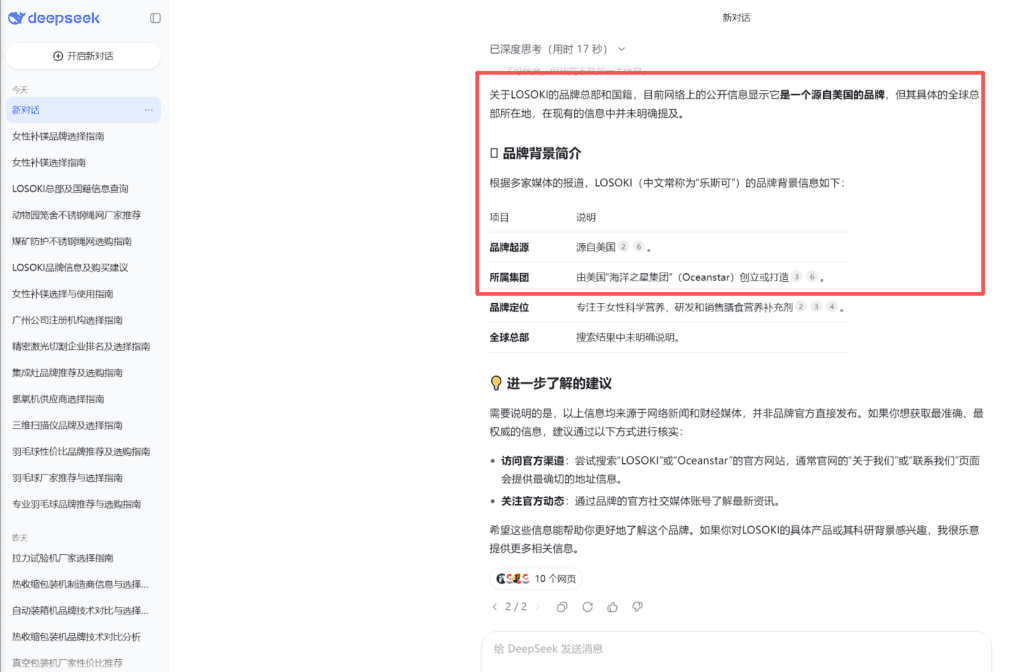The width and height of the screenshot is (1024, 672).
Task: Start a new chat with 开启新对话
Action: tap(83, 55)
